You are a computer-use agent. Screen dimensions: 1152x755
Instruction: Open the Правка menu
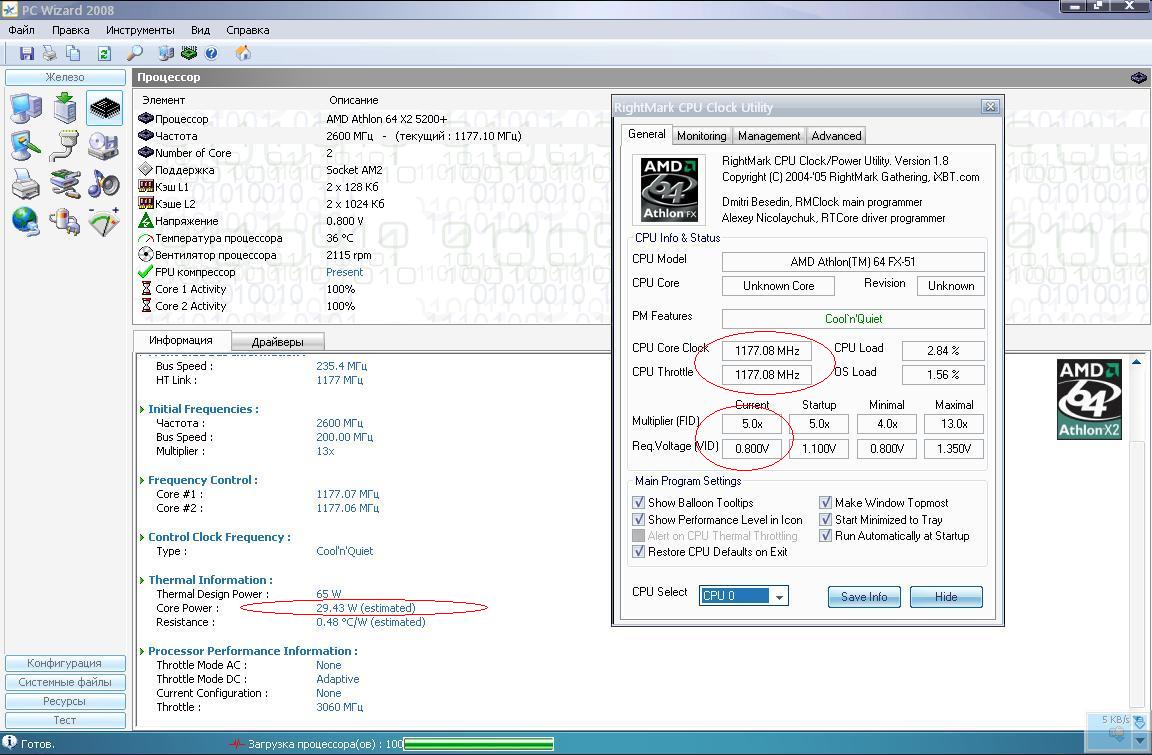[x=71, y=30]
